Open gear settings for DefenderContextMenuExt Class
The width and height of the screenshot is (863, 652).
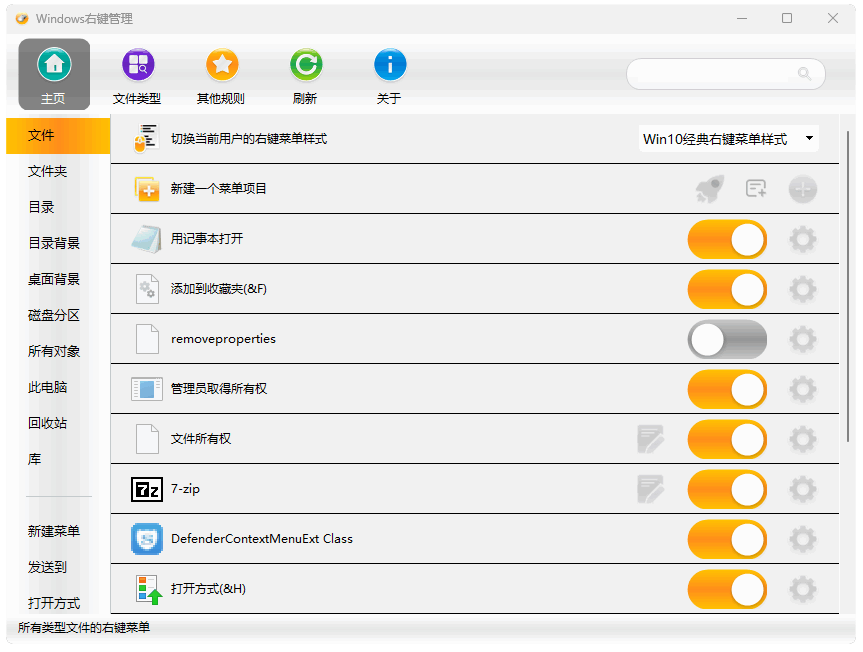(x=803, y=539)
